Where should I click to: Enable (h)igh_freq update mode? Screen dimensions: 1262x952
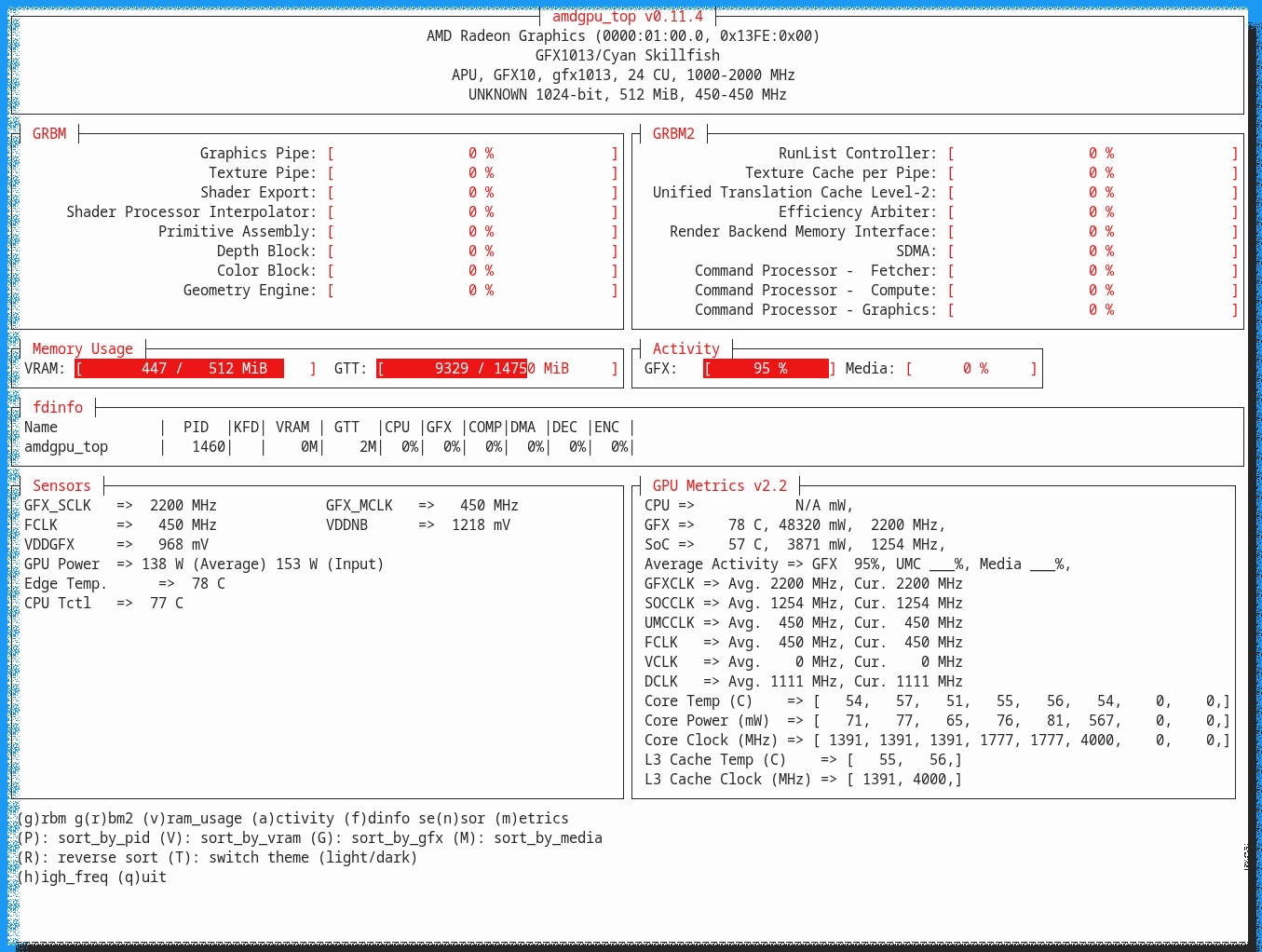coord(62,877)
